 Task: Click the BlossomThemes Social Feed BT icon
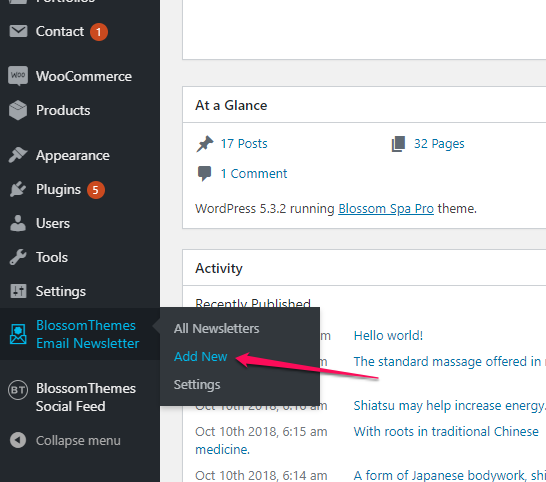coord(18,390)
